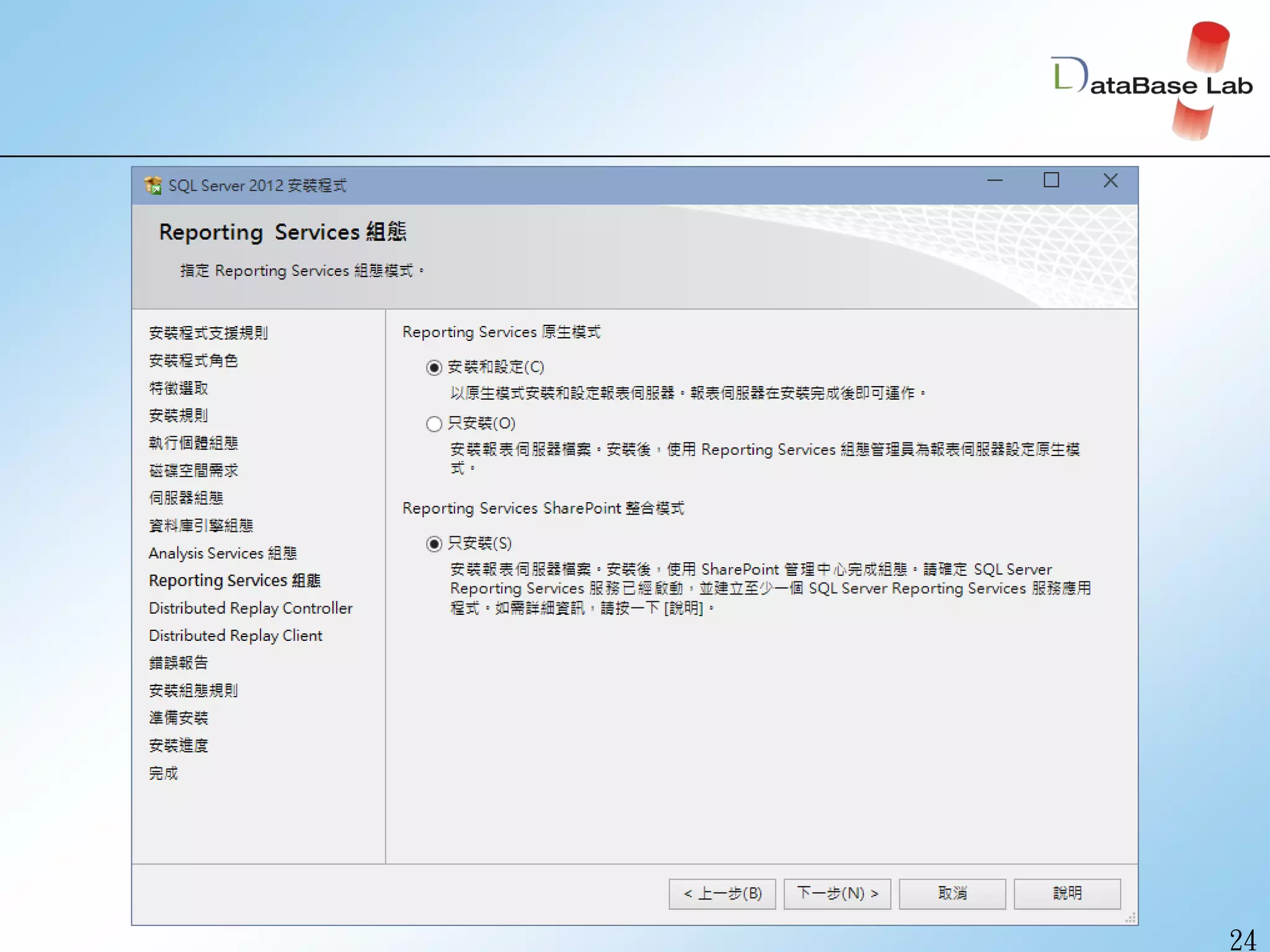Viewport: 1270px width, 952px height.
Task: Close the SQL Server 2012 setup window
Action: 1111,180
